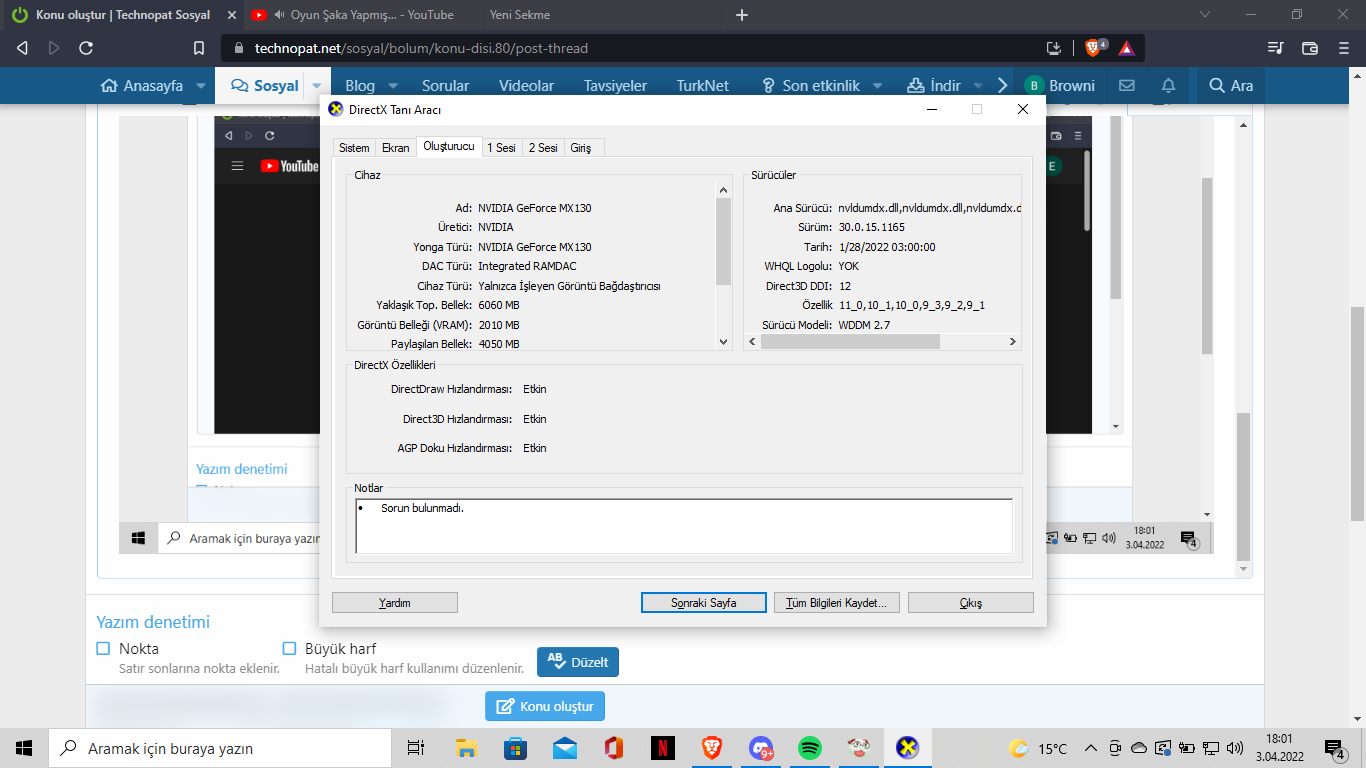Open the Sorular nav link
The width and height of the screenshot is (1366, 768).
(x=445, y=86)
